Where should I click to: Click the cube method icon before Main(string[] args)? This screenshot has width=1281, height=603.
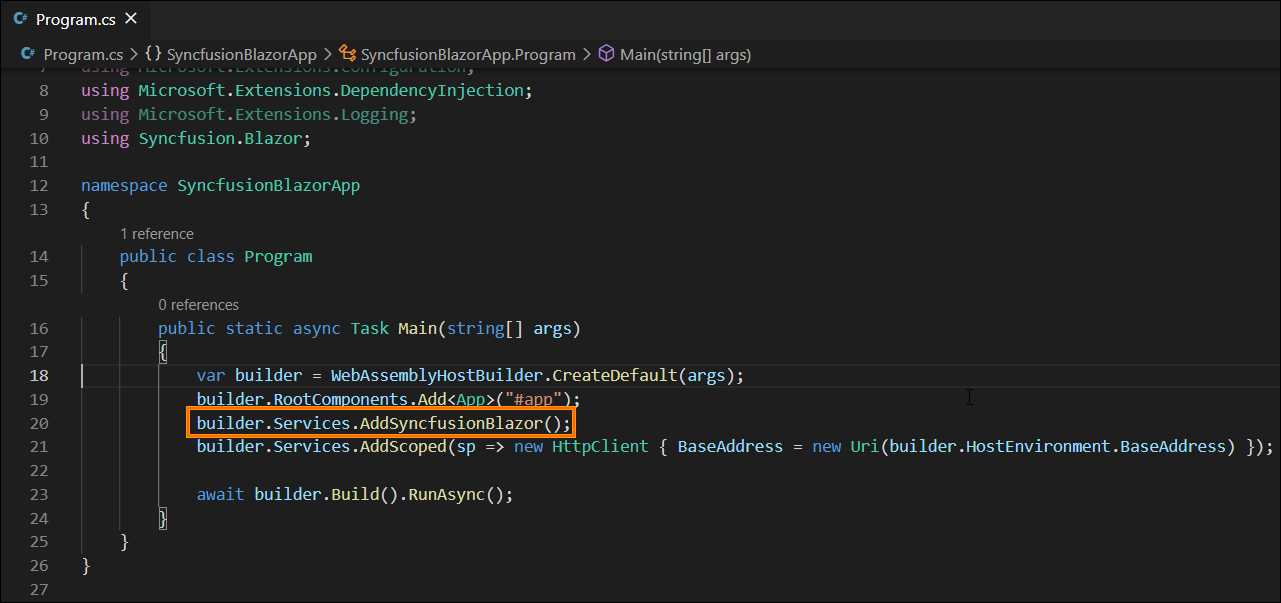click(607, 54)
